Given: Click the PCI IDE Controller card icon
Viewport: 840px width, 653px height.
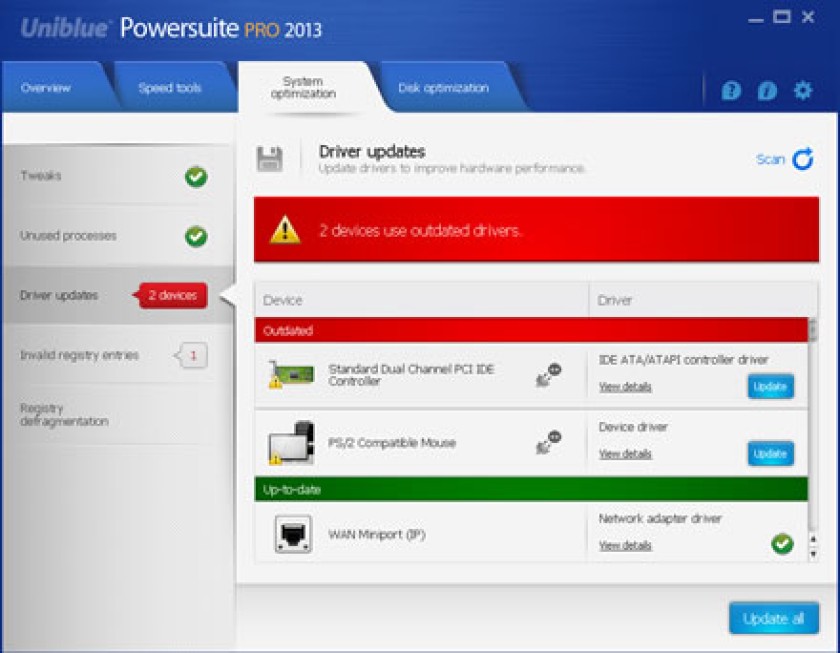Looking at the screenshot, I should click(291, 374).
